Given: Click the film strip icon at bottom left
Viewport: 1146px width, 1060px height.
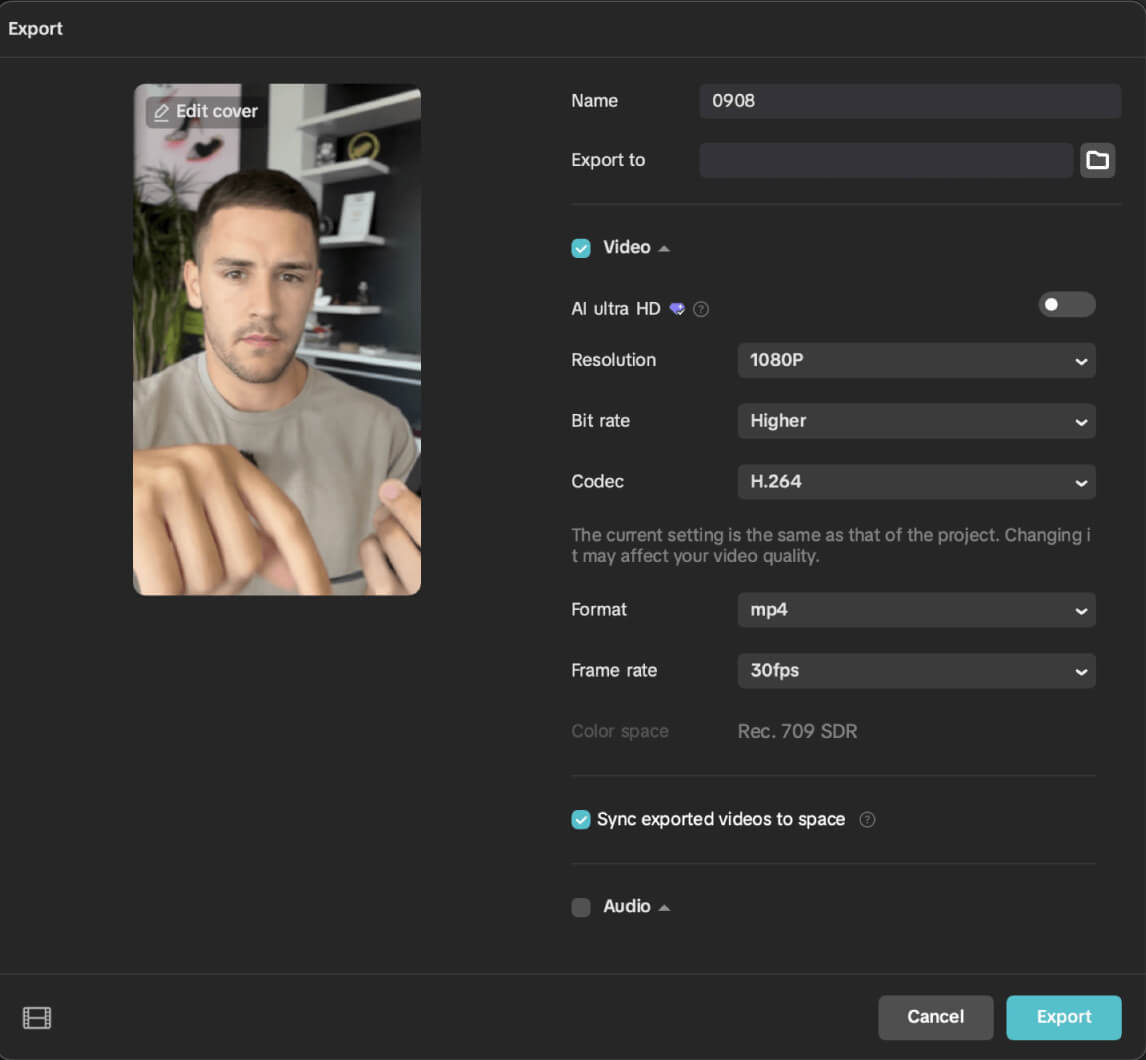Looking at the screenshot, I should click(x=37, y=1018).
